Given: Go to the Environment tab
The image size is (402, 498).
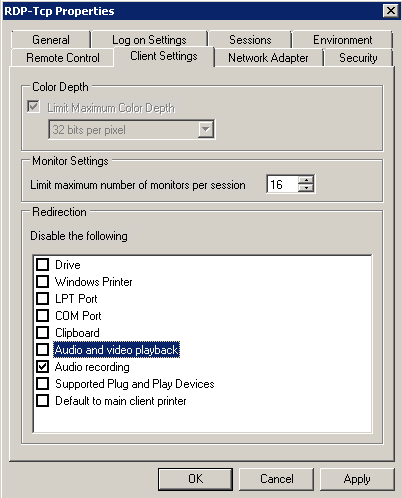Looking at the screenshot, I should [342, 40].
